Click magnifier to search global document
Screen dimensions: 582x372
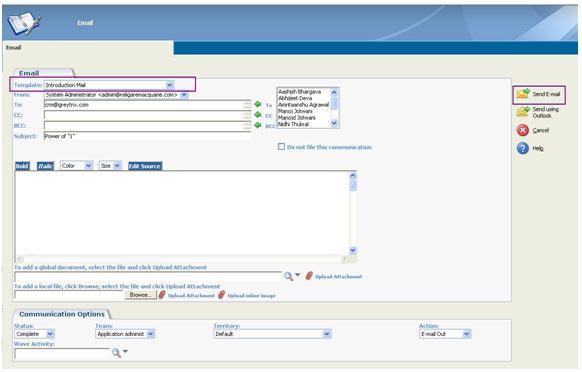pyautogui.click(x=288, y=276)
